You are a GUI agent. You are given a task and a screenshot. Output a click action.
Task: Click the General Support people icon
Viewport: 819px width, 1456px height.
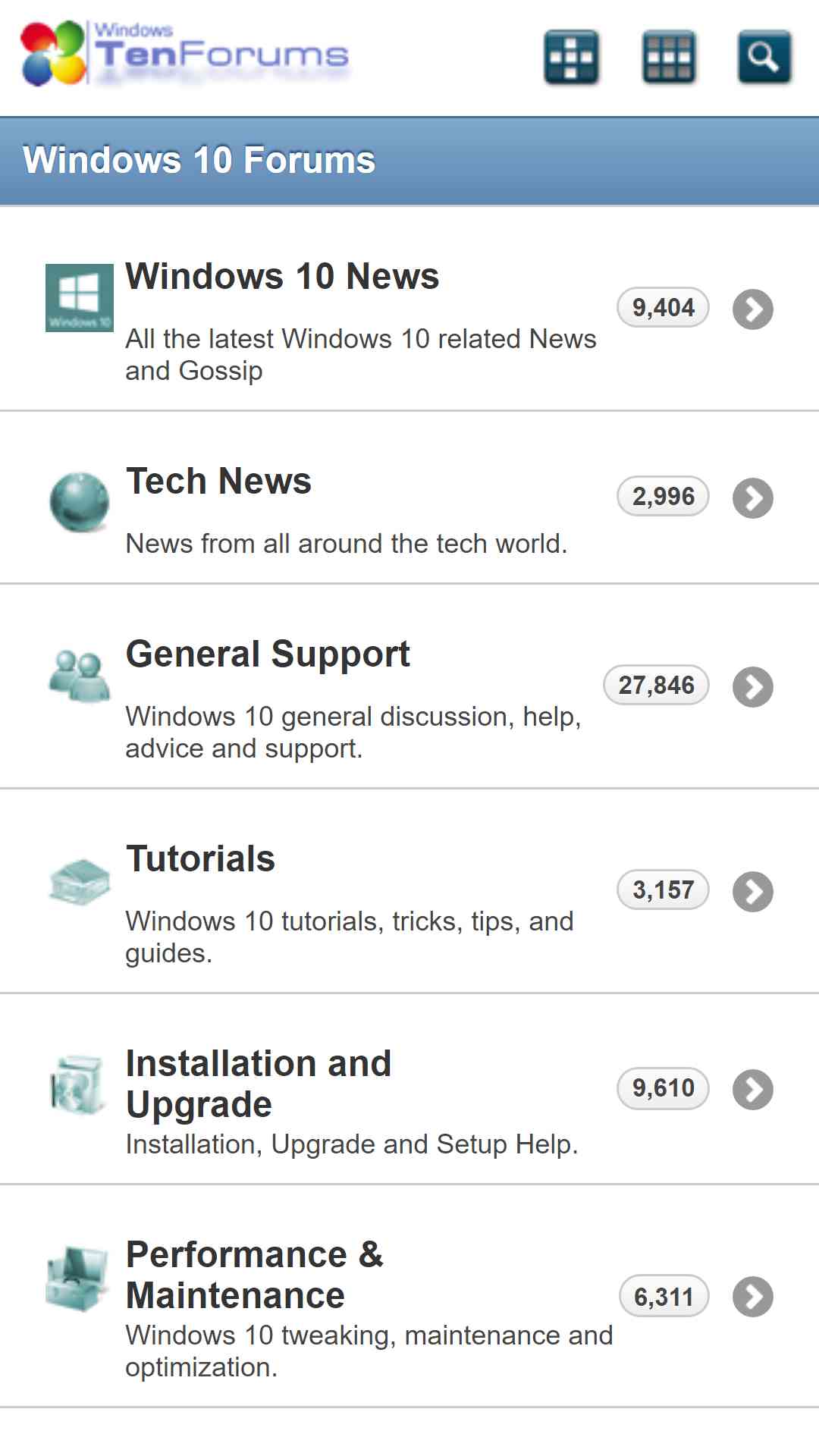80,675
